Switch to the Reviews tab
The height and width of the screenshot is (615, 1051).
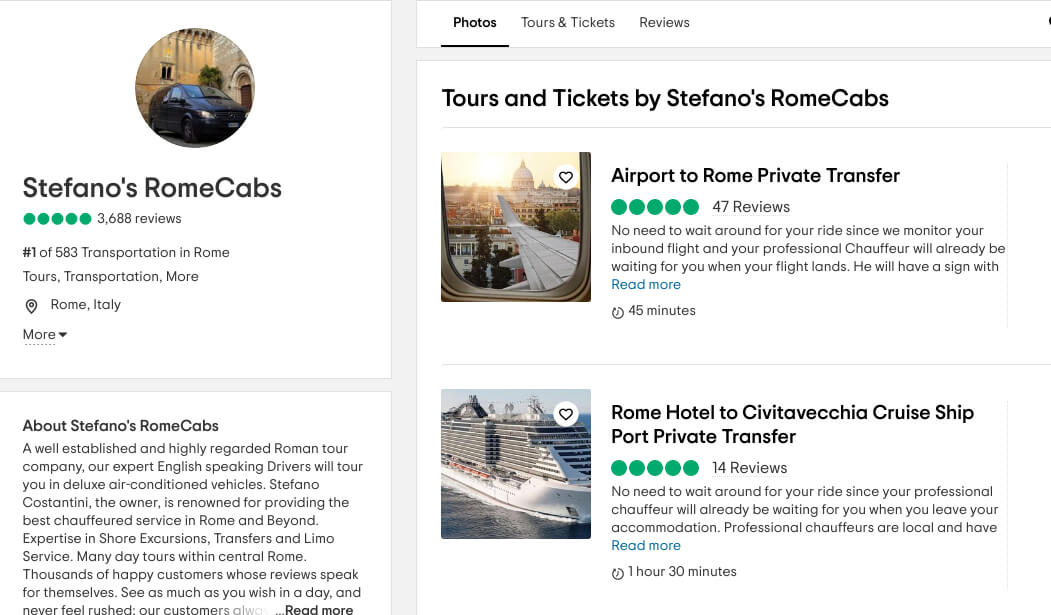664,23
